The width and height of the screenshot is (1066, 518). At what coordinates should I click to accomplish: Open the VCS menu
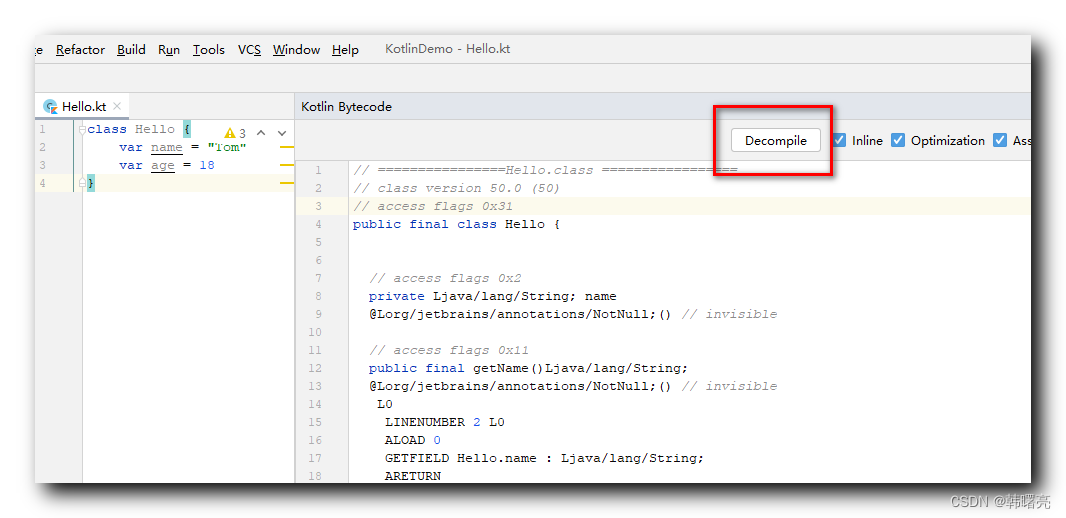[x=249, y=50]
